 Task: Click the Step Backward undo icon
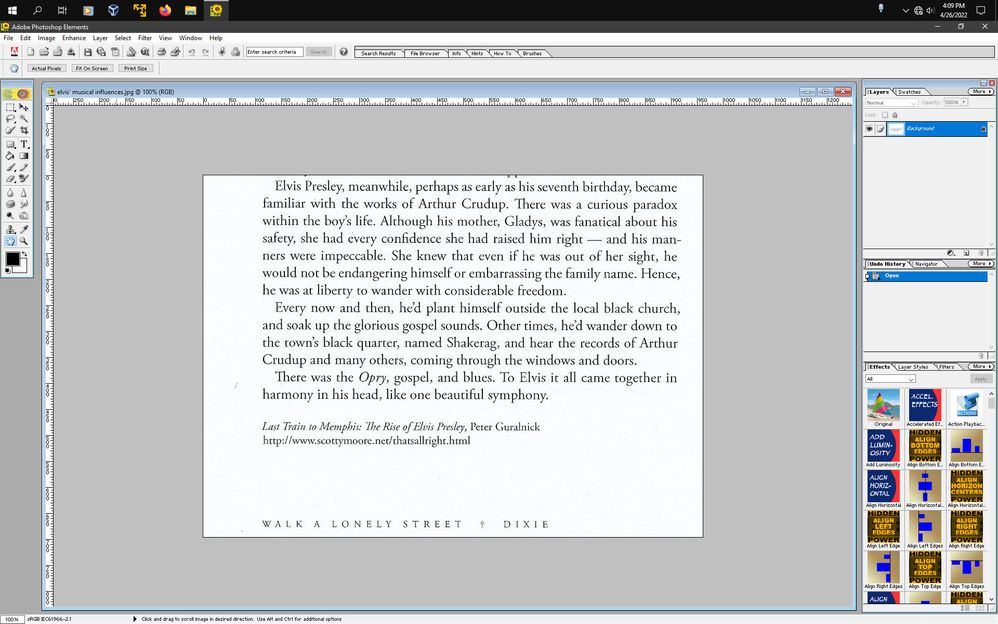coord(192,52)
